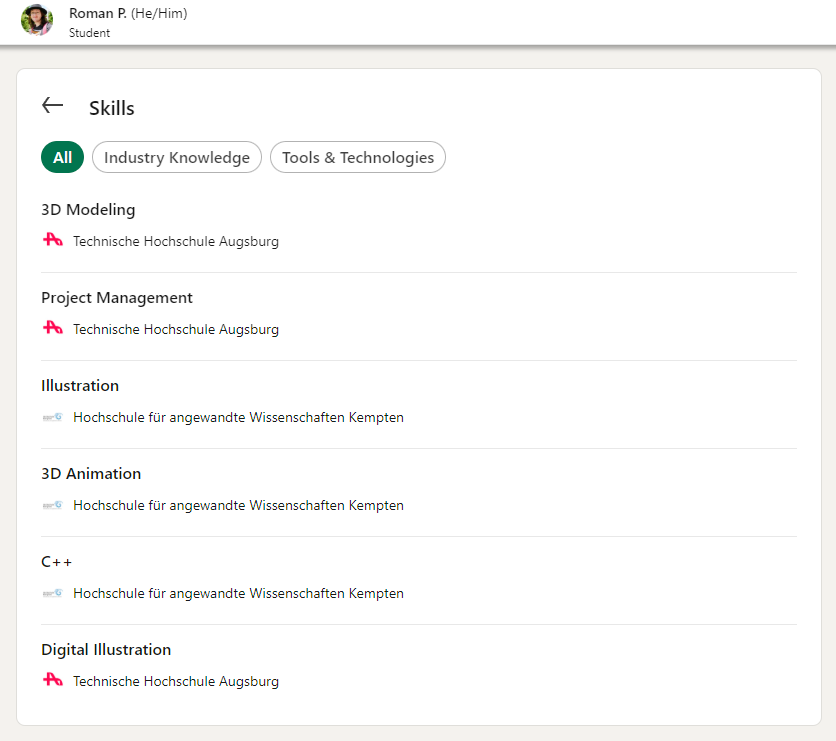Select the All skills filter
This screenshot has width=836, height=741.
coord(62,157)
